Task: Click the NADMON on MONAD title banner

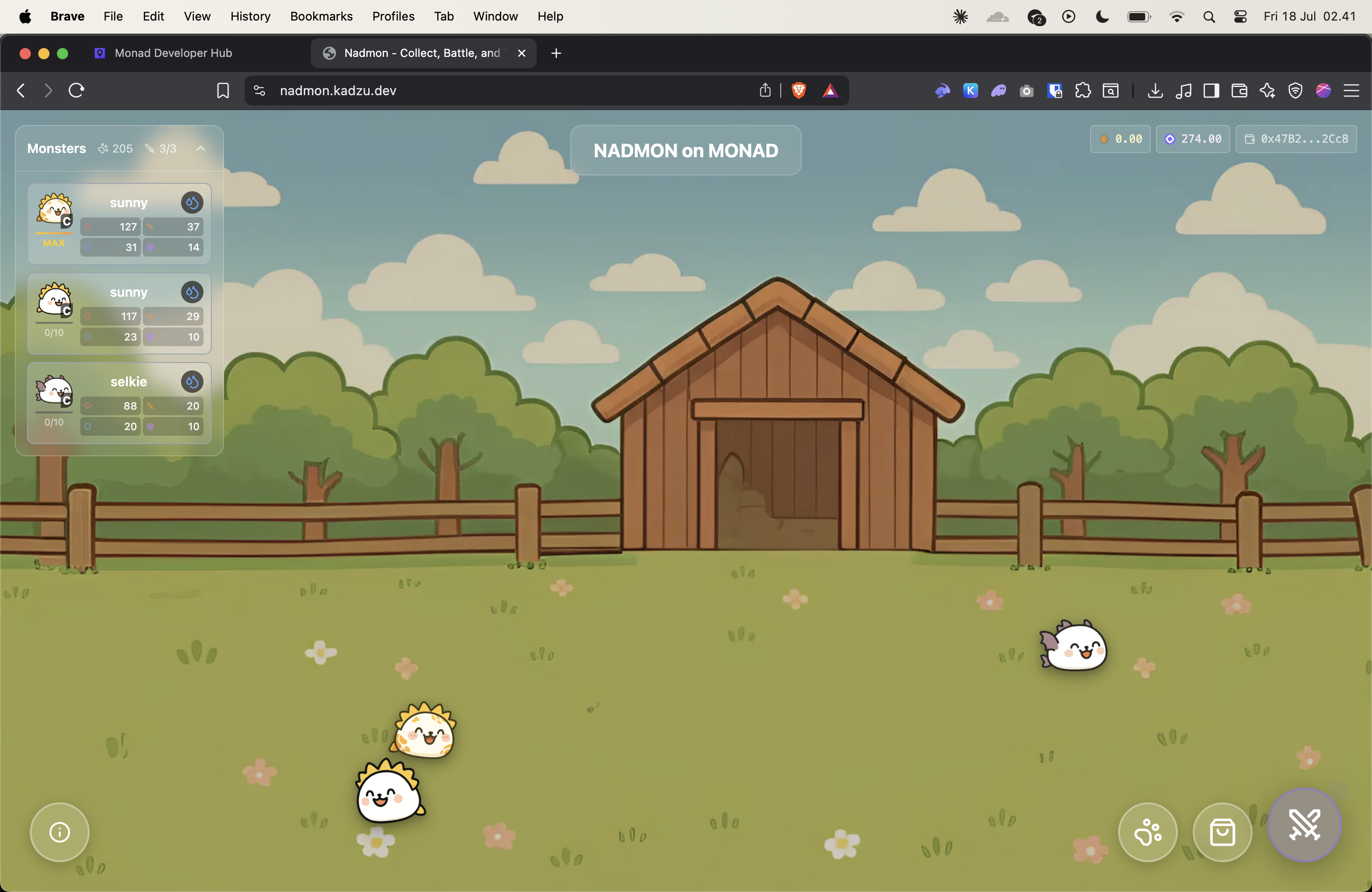Action: (686, 150)
